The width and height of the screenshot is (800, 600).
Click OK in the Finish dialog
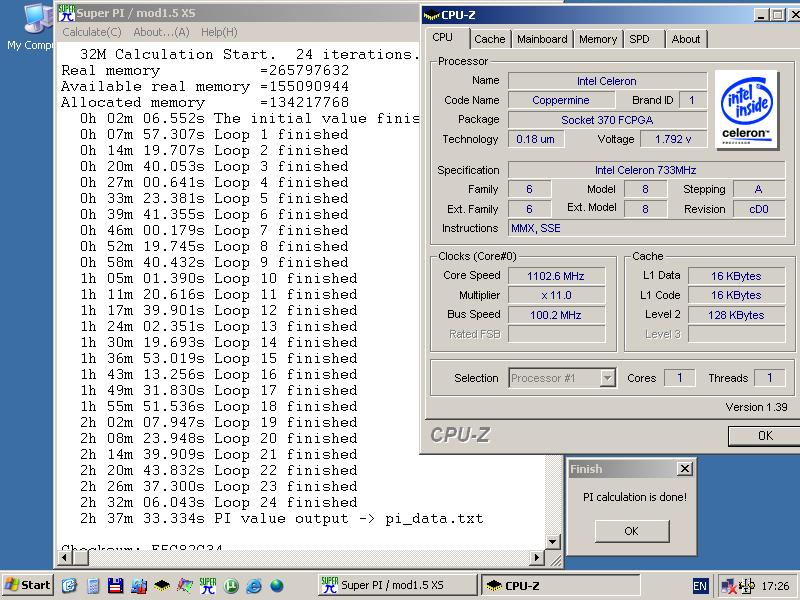click(632, 531)
